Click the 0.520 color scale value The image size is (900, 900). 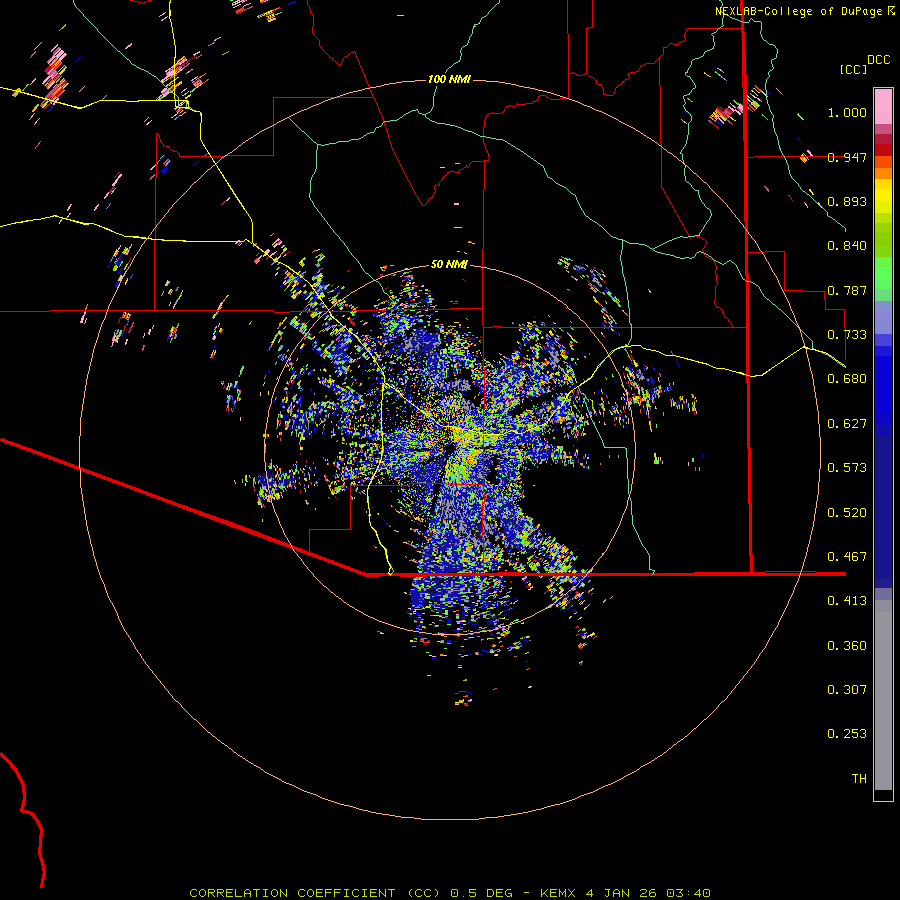click(847, 513)
